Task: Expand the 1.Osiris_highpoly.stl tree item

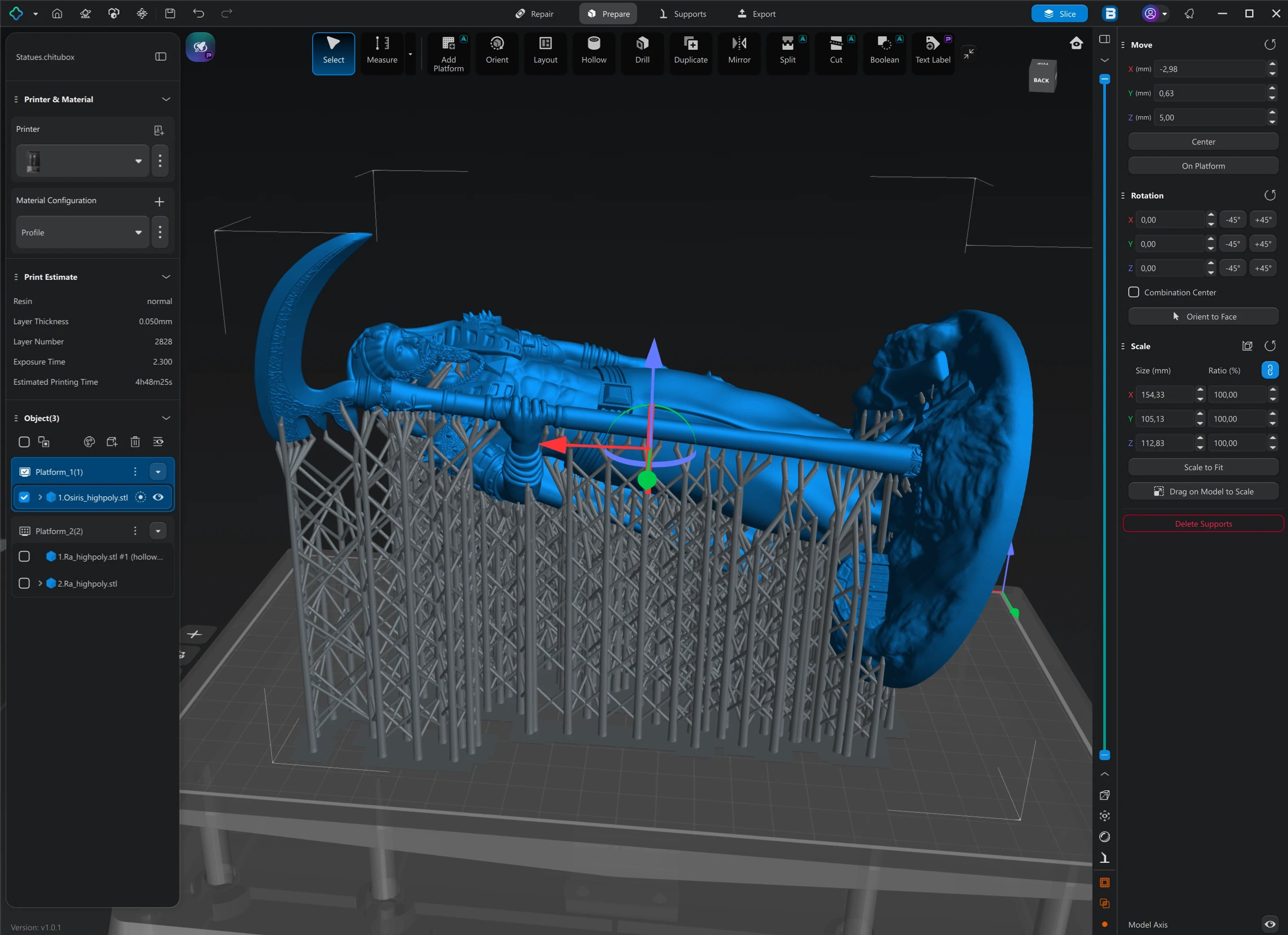Action: click(40, 497)
